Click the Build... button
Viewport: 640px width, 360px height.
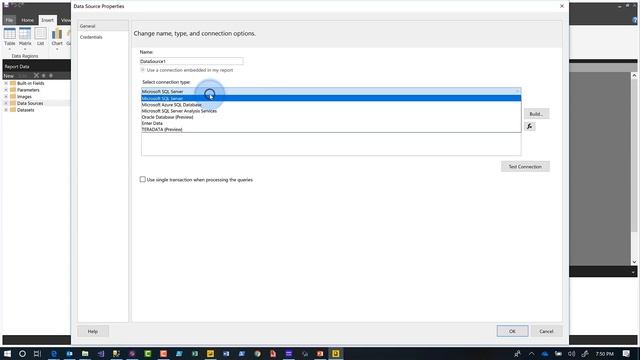pos(536,114)
